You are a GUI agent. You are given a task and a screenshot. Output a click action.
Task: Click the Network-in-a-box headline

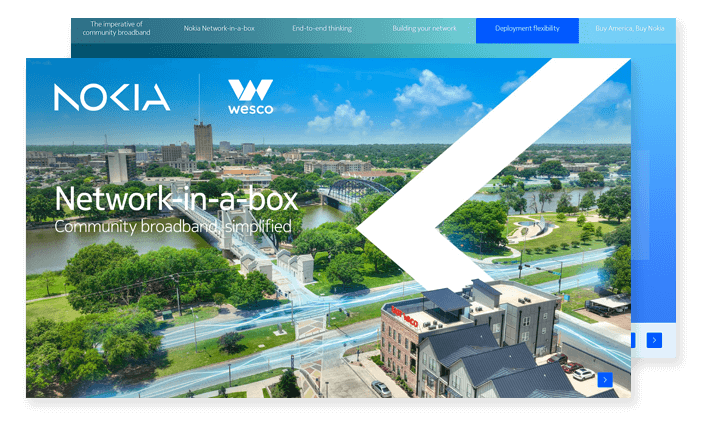point(176,198)
